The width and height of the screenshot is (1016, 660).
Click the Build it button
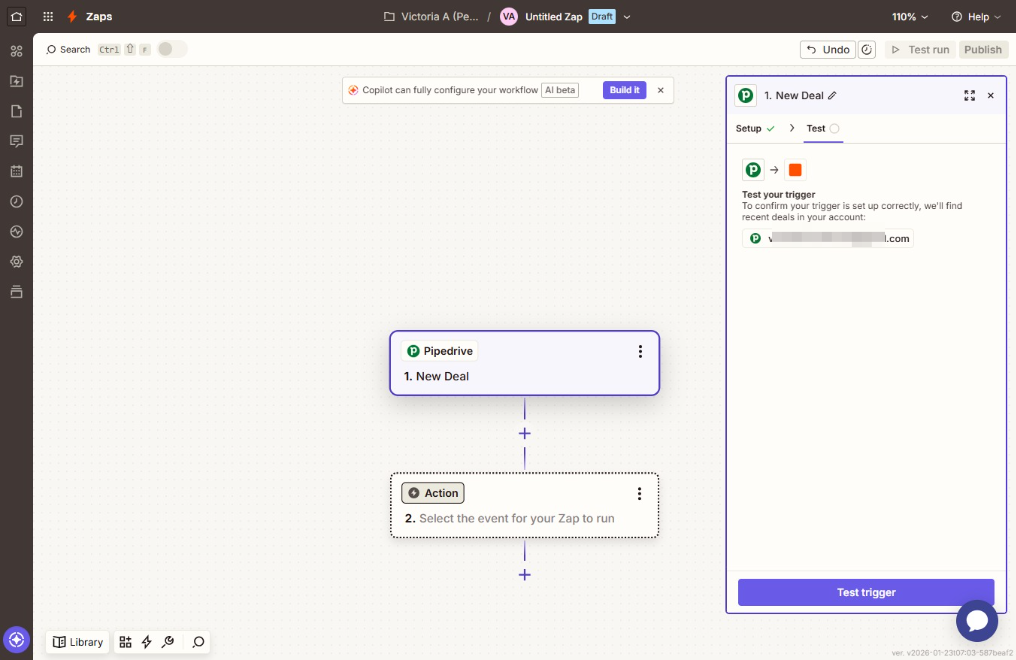coord(625,90)
